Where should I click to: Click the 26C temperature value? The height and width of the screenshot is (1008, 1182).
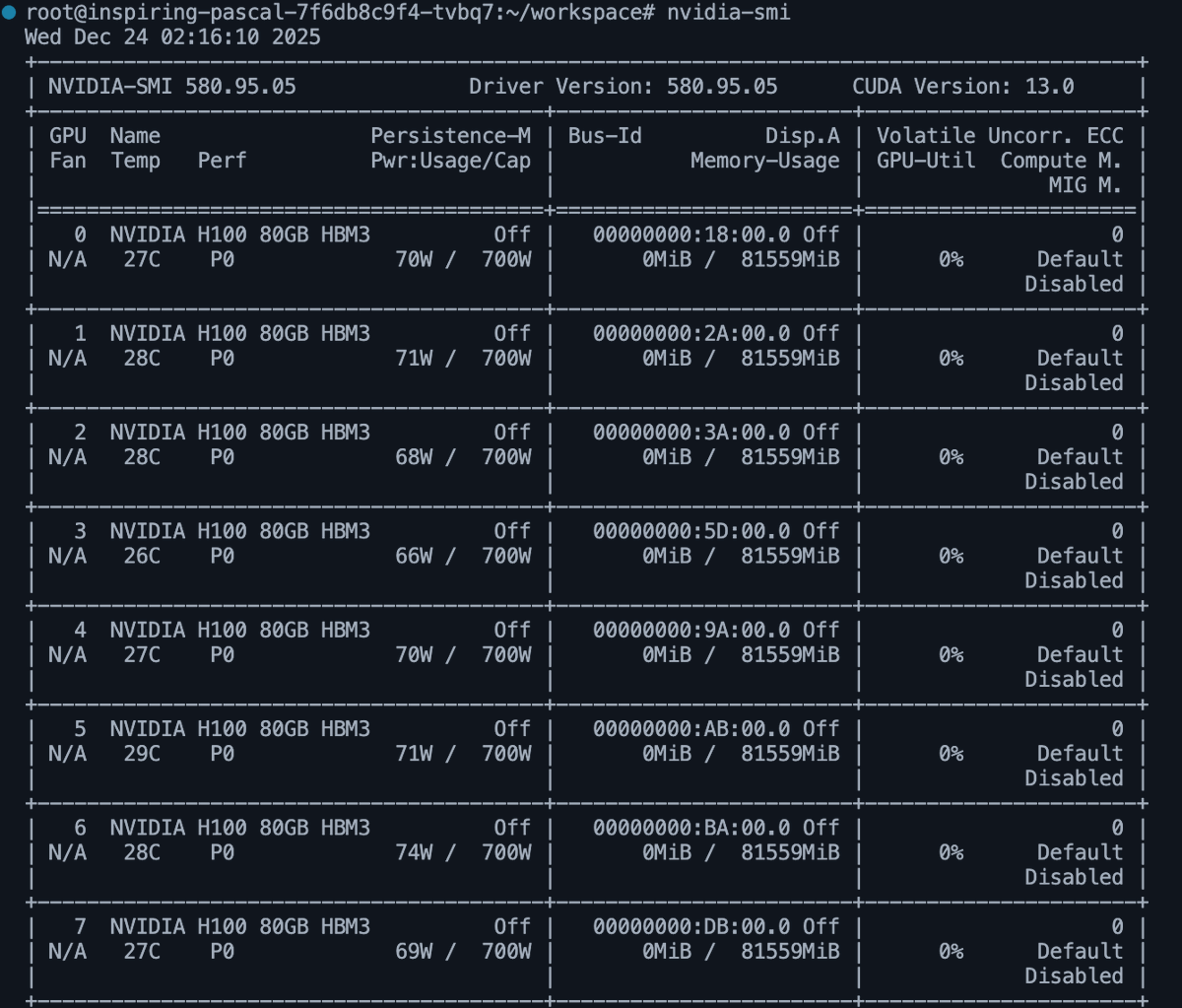tap(142, 556)
